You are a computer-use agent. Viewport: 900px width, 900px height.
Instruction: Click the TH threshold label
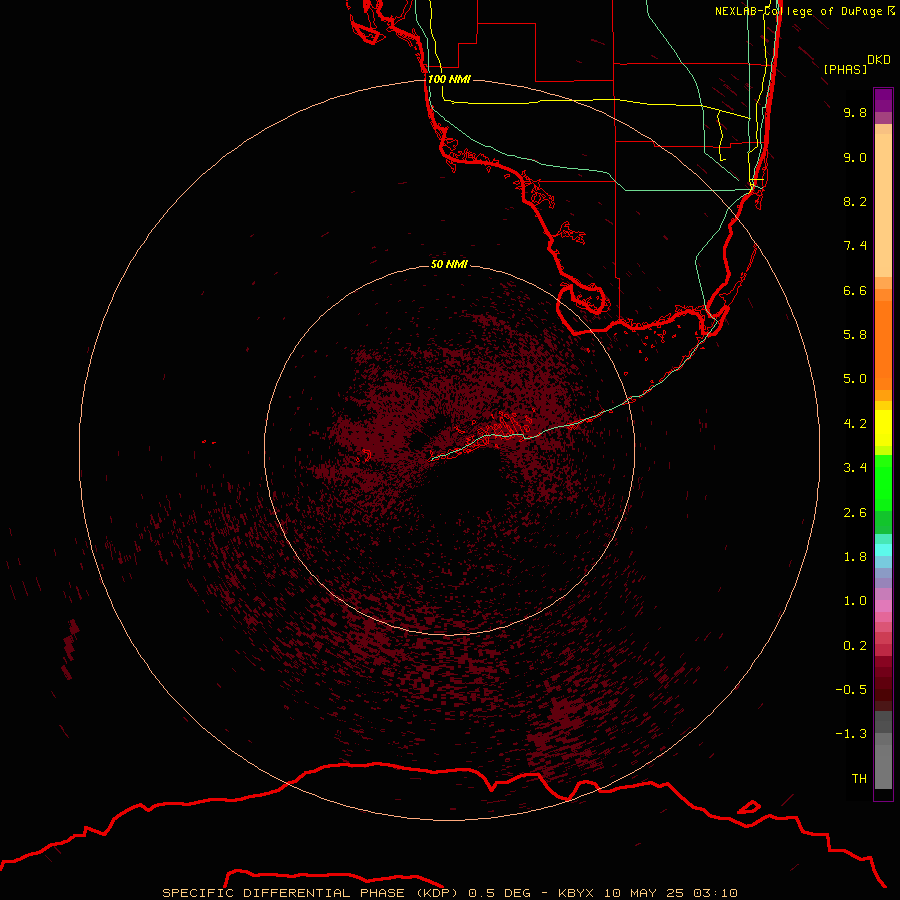[859, 779]
